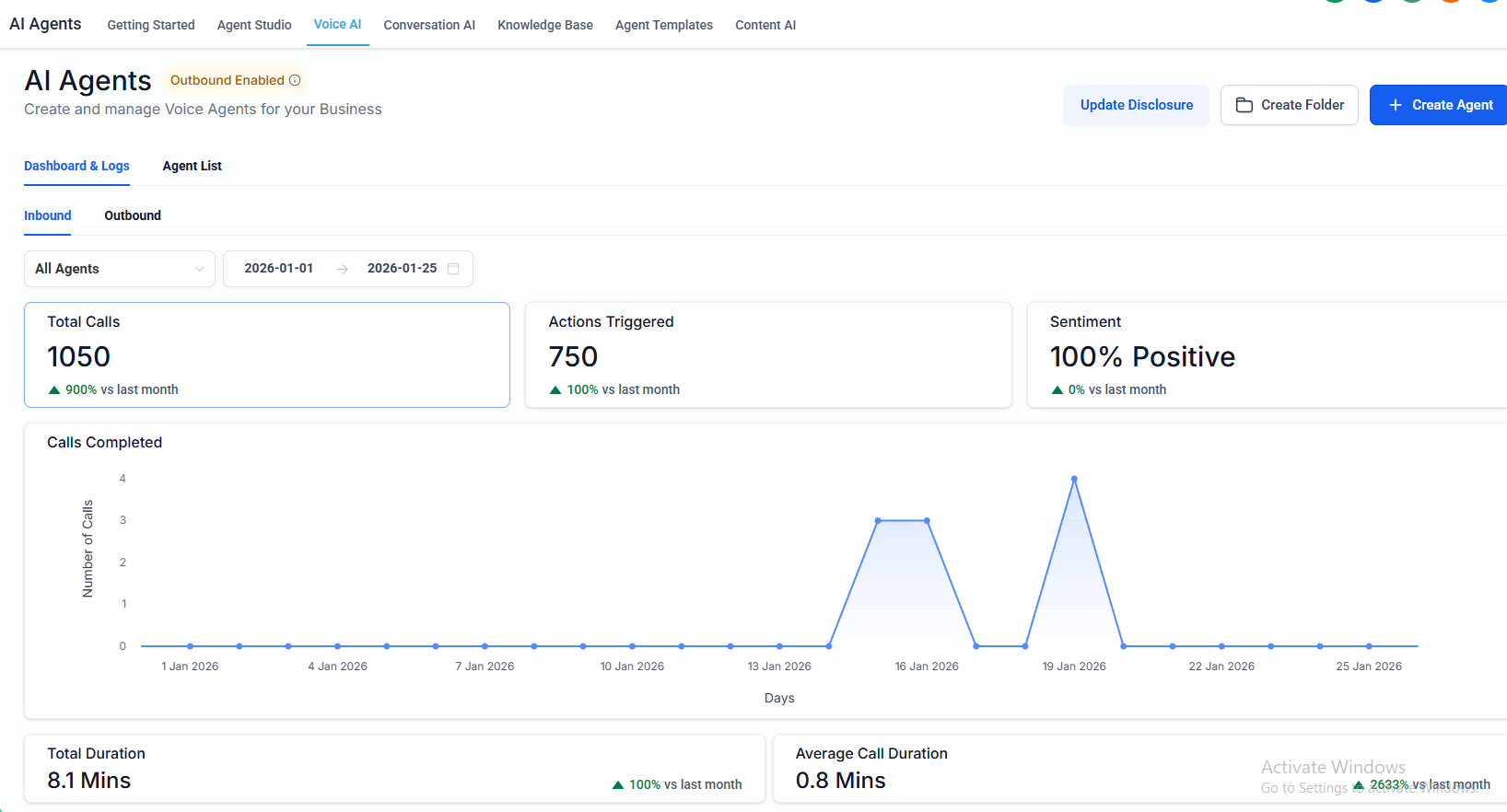The width and height of the screenshot is (1507, 812).
Task: Open the Agent Templates page
Action: point(663,25)
